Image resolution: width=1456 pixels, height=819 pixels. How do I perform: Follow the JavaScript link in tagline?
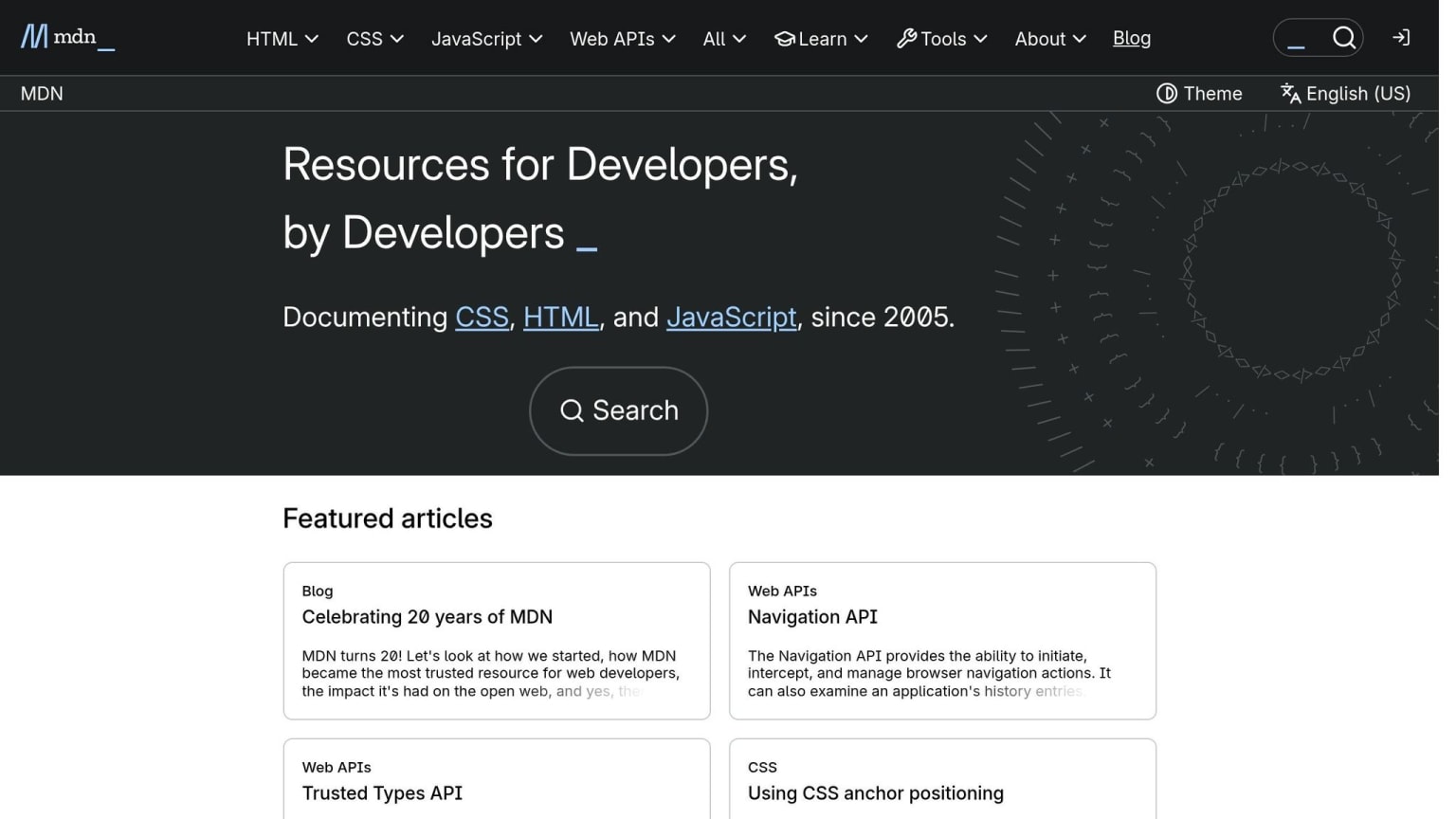click(731, 317)
